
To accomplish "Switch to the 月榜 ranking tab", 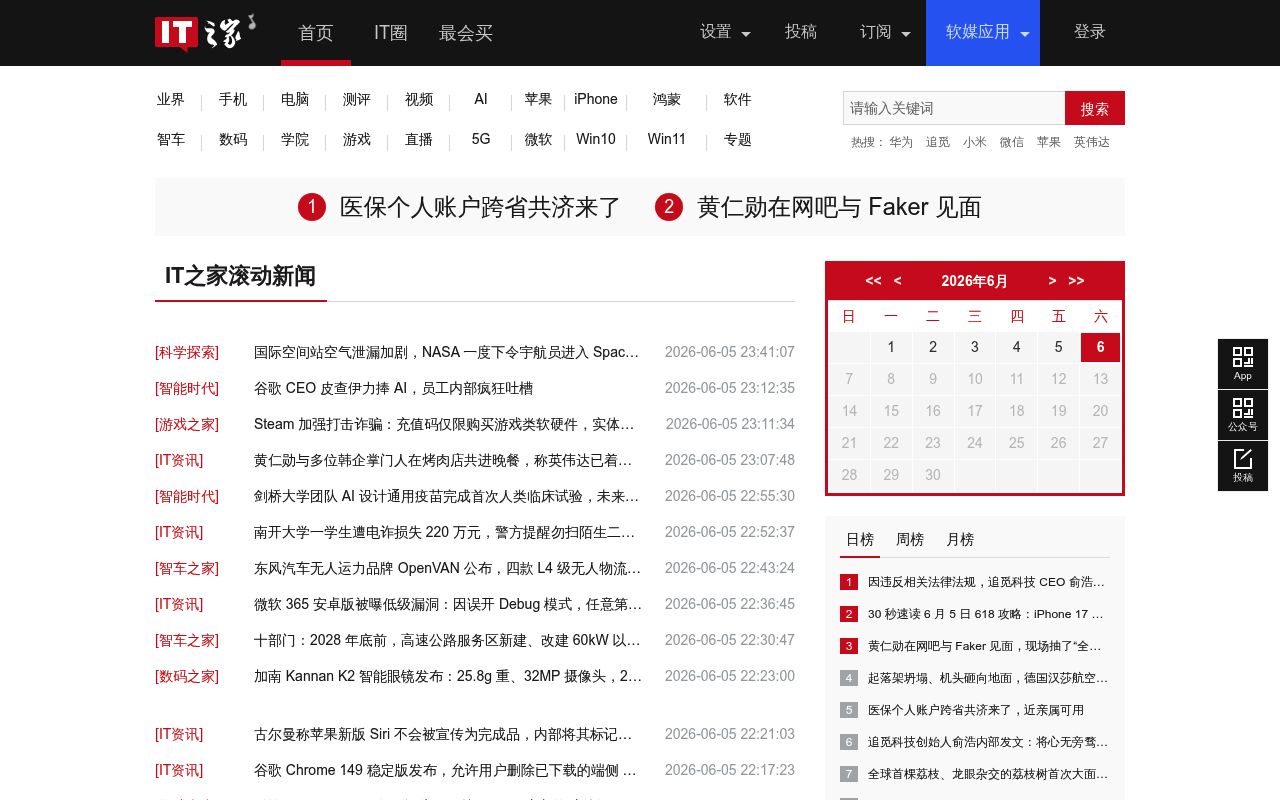I will click(x=960, y=540).
